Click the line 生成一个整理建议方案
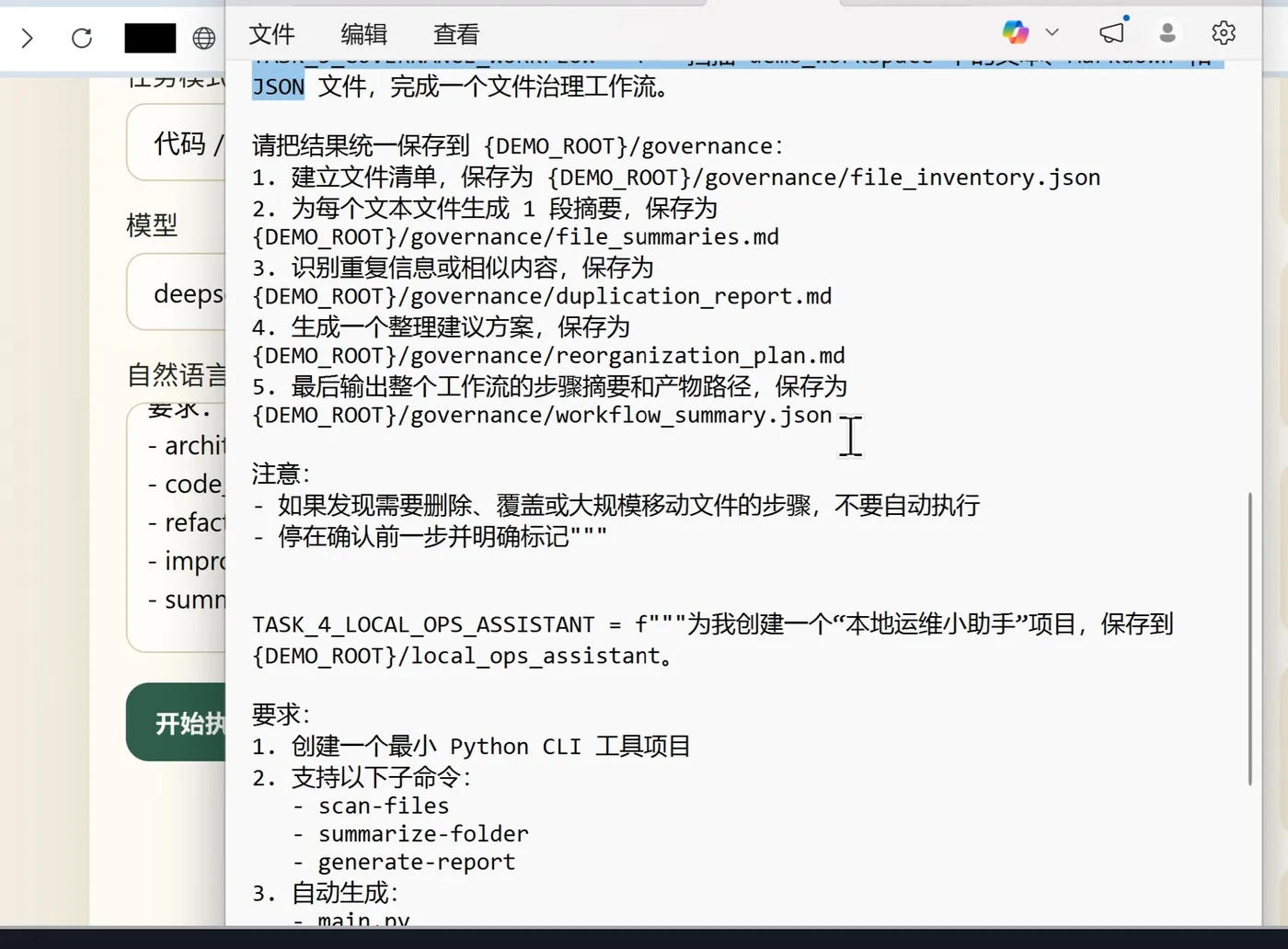 click(441, 327)
